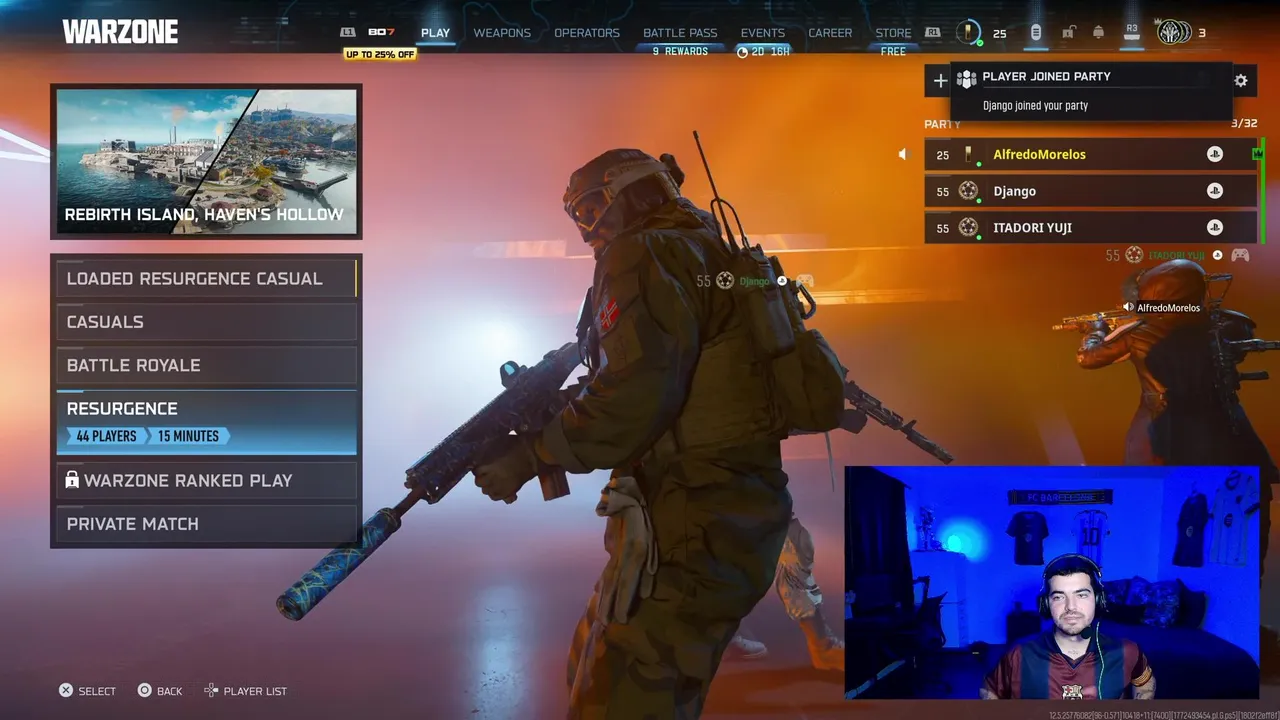The height and width of the screenshot is (720, 1280).
Task: Open the Player List prompt
Action: [x=245, y=691]
